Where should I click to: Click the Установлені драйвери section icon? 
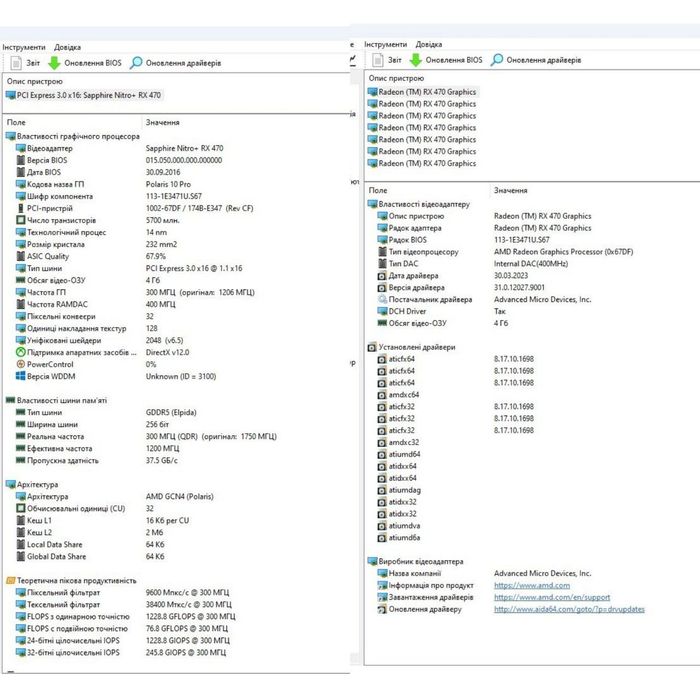(372, 347)
